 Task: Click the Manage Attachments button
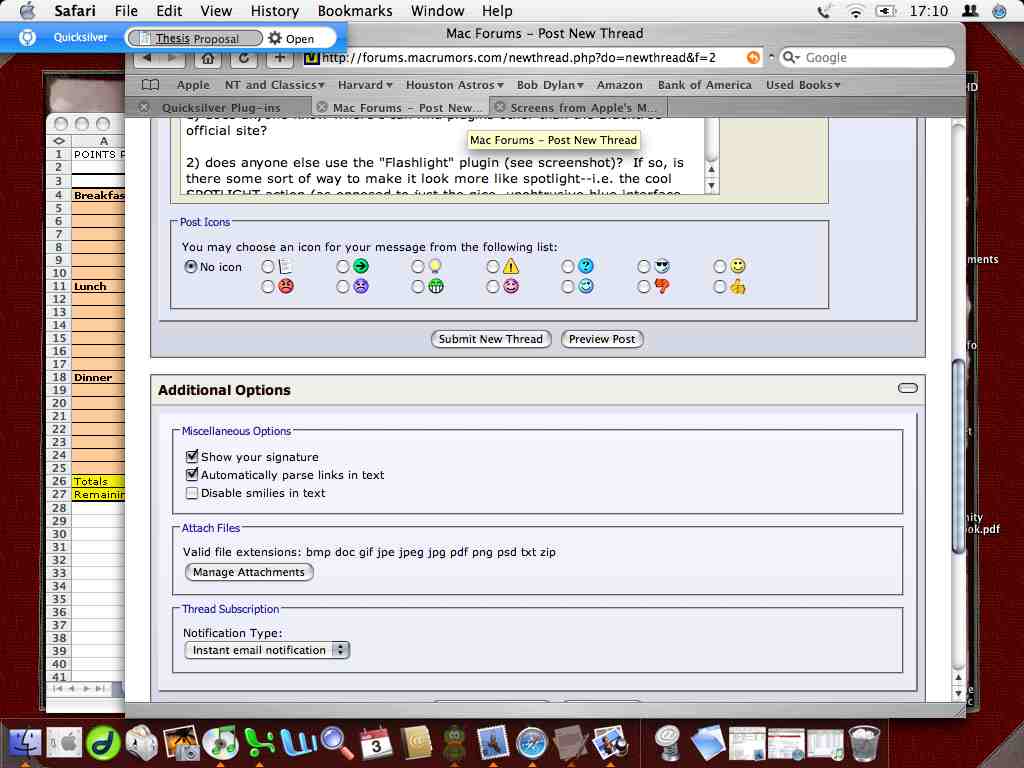tap(248, 572)
